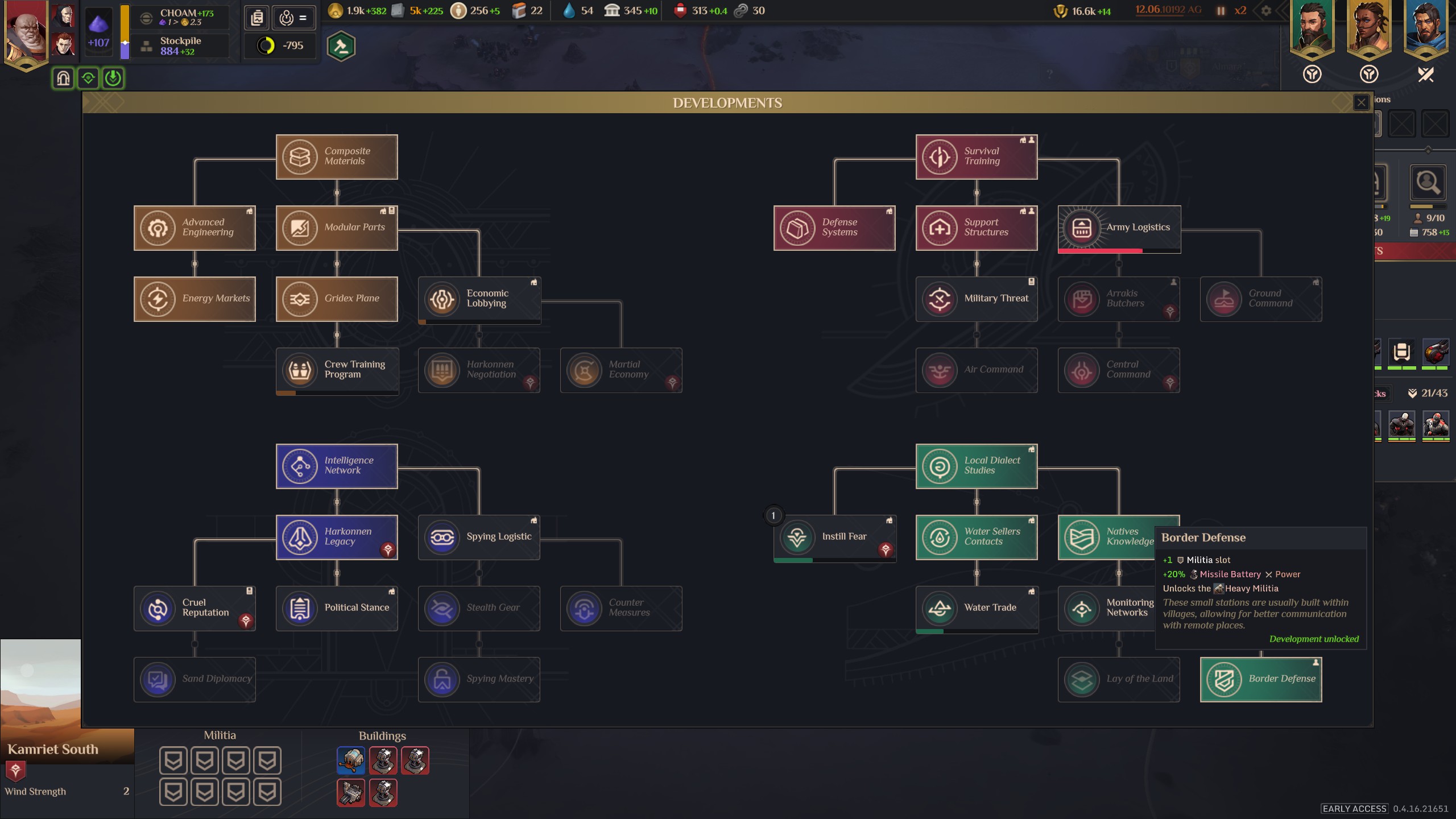Click the solari 1.9k resource counter

[357, 11]
